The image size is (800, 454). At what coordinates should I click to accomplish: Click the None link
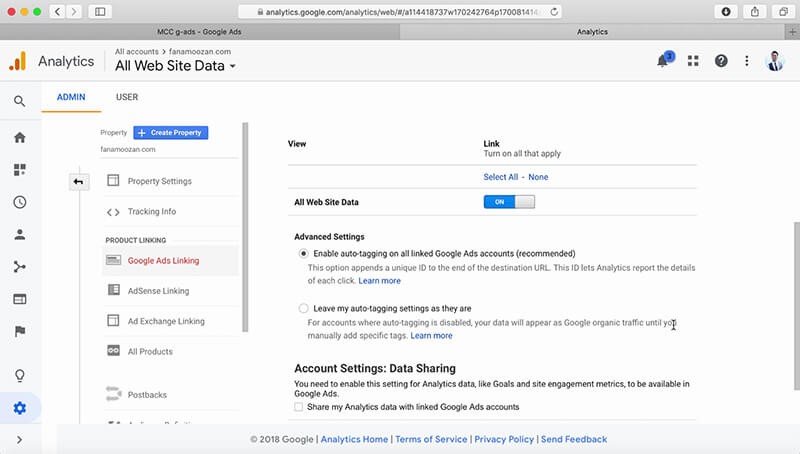[x=538, y=177]
